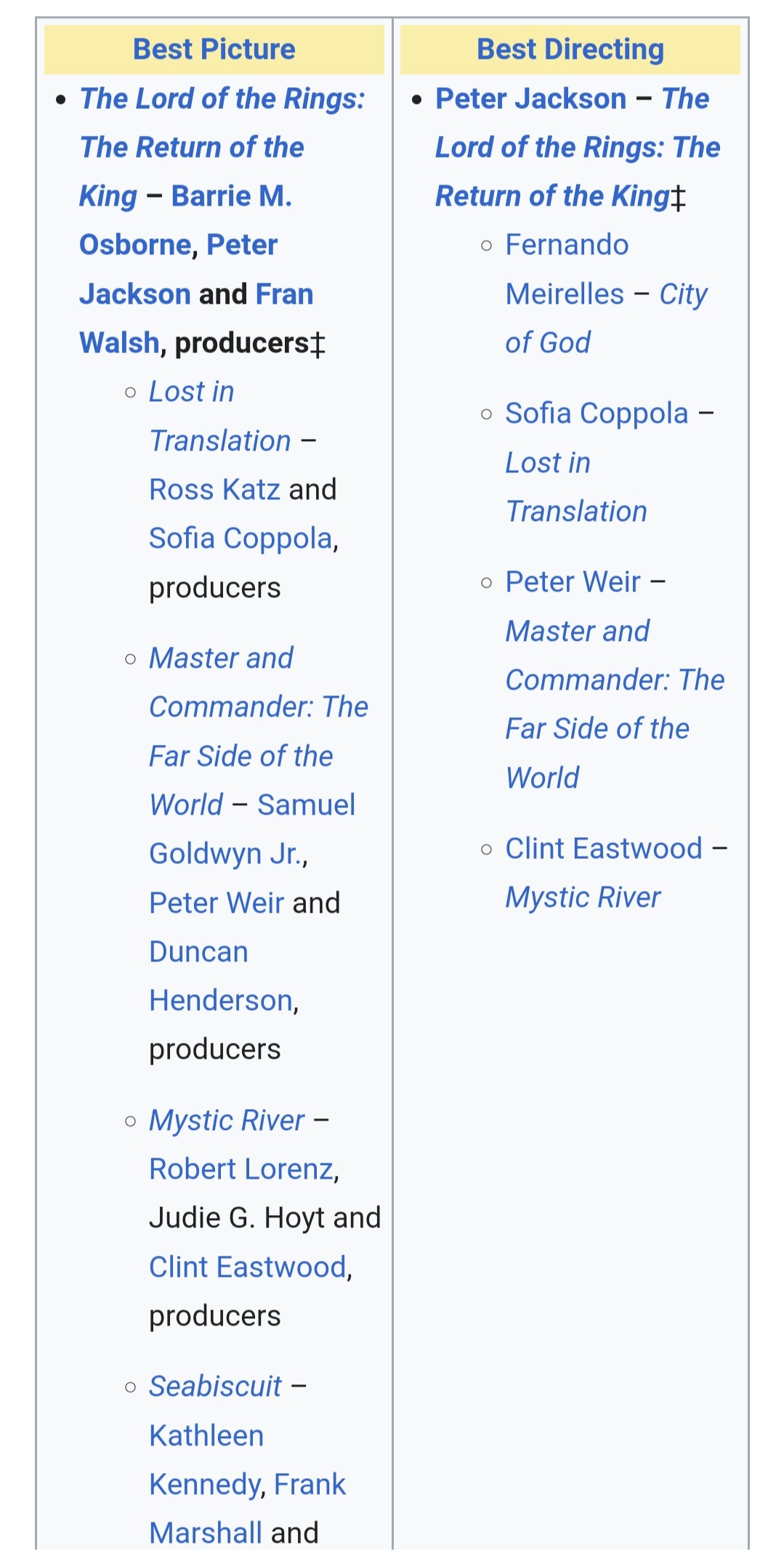Click Robert Lorenz link
The height and width of the screenshot is (1553, 784).
[x=241, y=1169]
